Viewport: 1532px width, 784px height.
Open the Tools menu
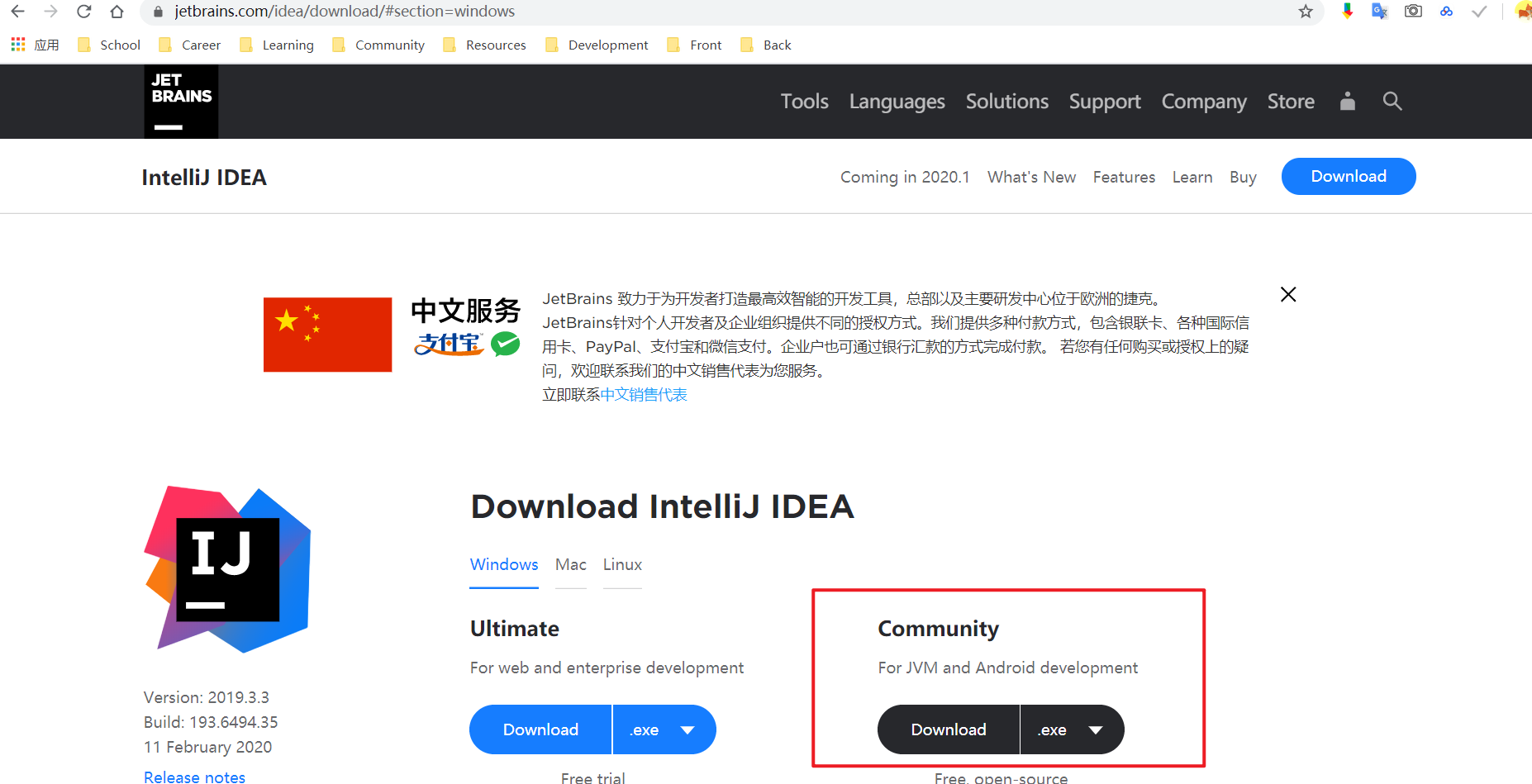804,101
